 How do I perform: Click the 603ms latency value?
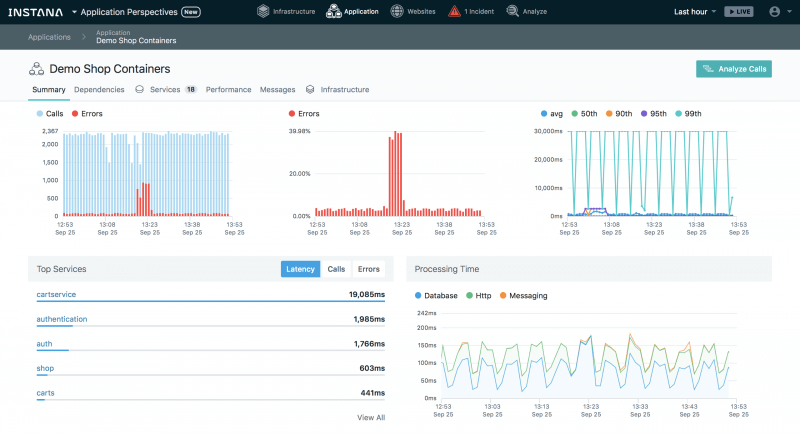(372, 368)
